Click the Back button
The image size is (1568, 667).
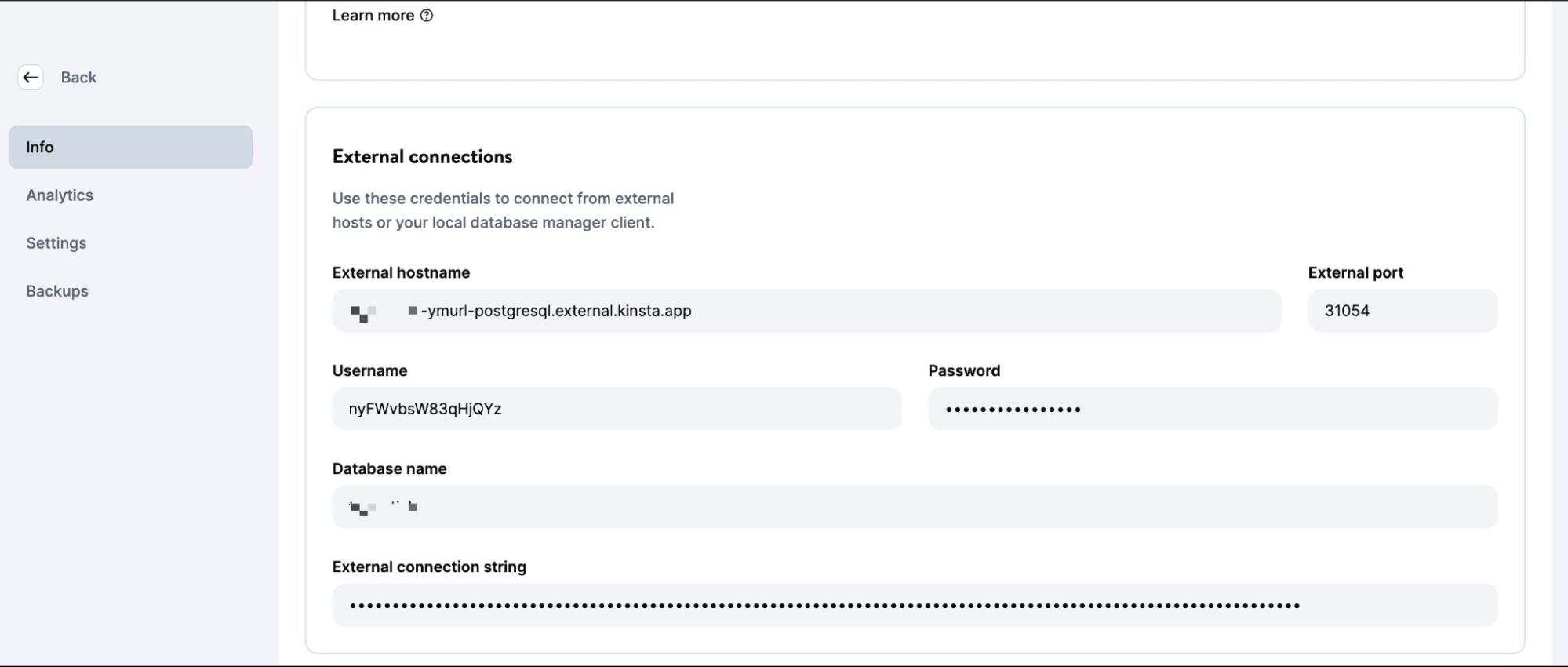(78, 77)
